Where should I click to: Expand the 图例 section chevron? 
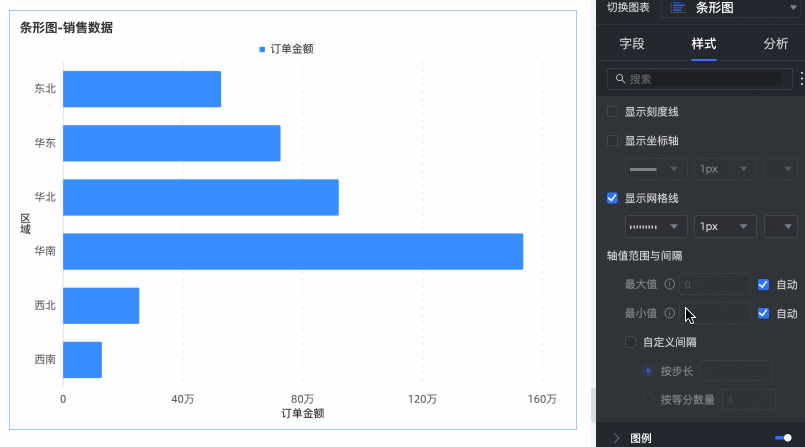(616, 437)
